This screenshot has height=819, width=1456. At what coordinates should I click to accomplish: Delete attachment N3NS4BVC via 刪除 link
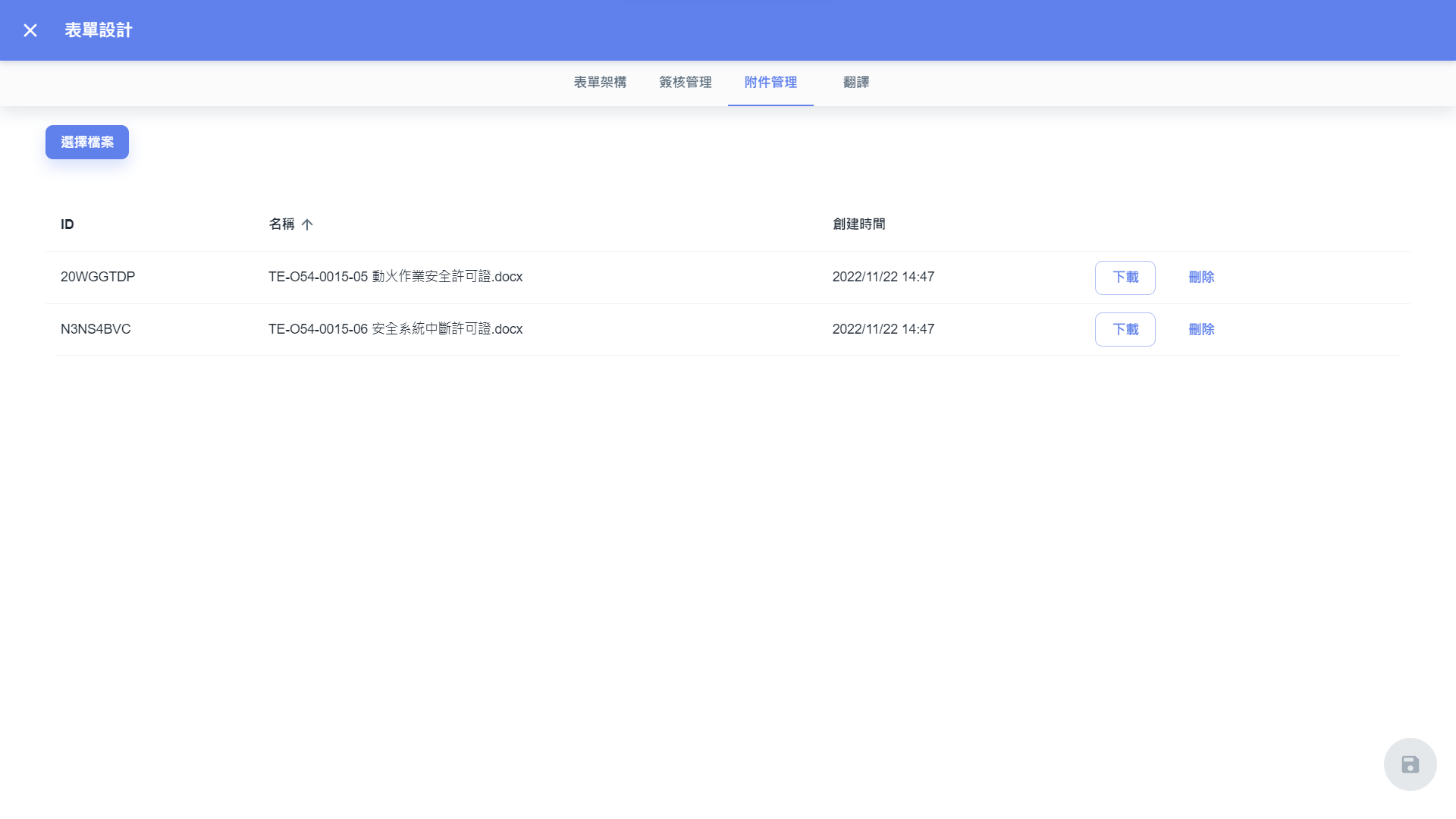pos(1201,330)
